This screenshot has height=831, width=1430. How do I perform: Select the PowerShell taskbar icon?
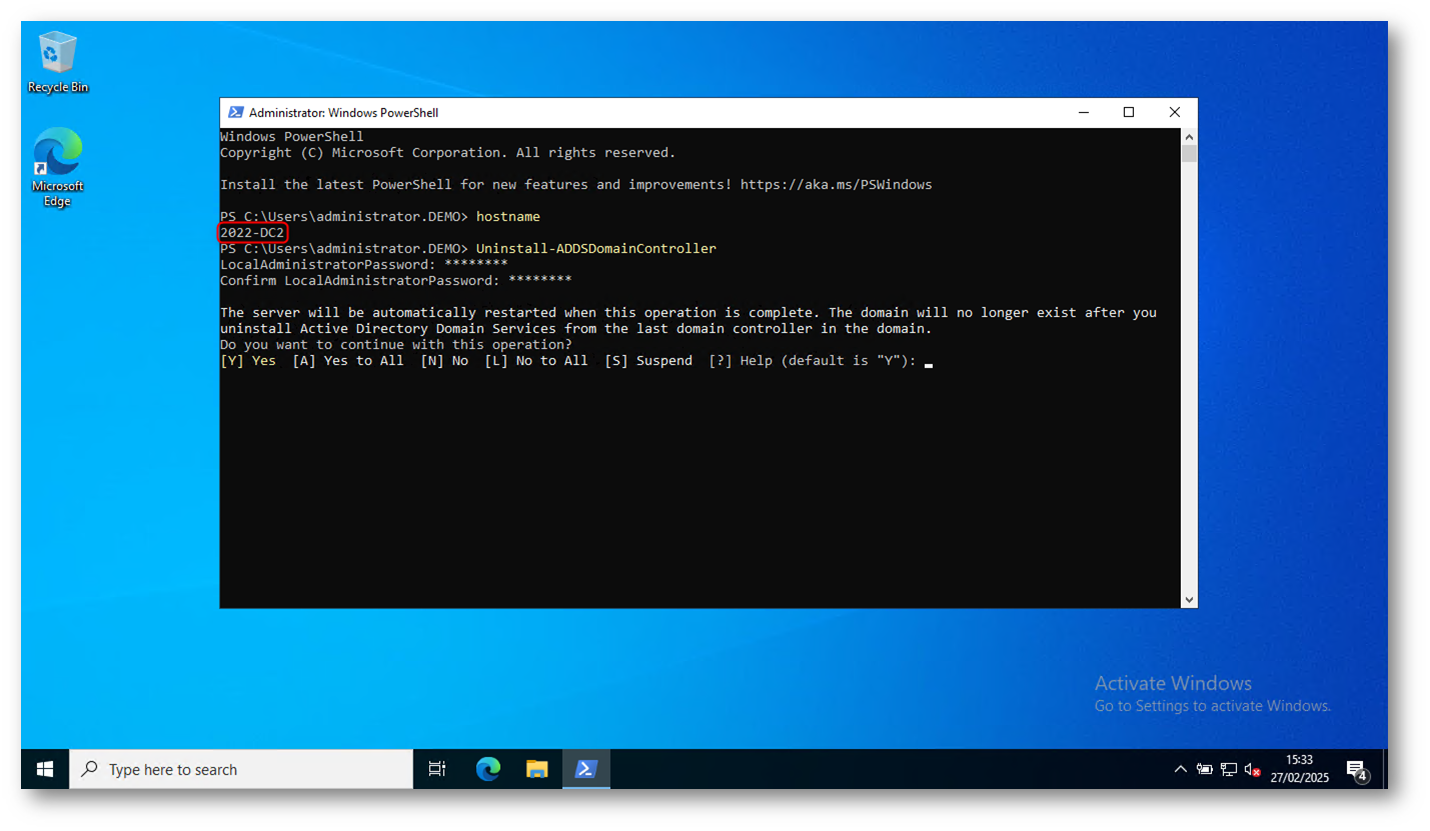click(586, 769)
